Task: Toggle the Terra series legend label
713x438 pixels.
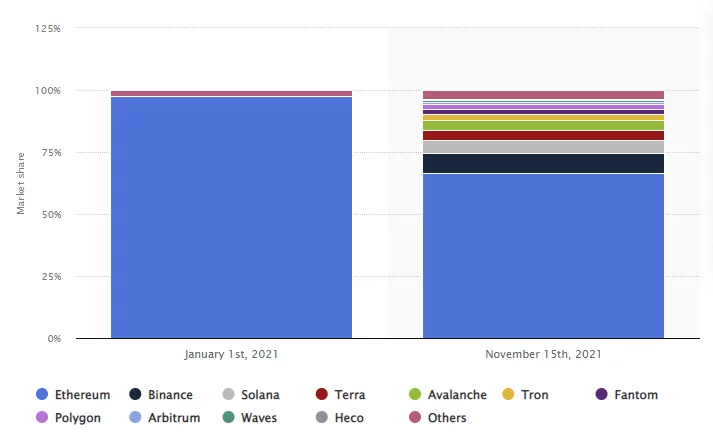Action: coord(349,395)
